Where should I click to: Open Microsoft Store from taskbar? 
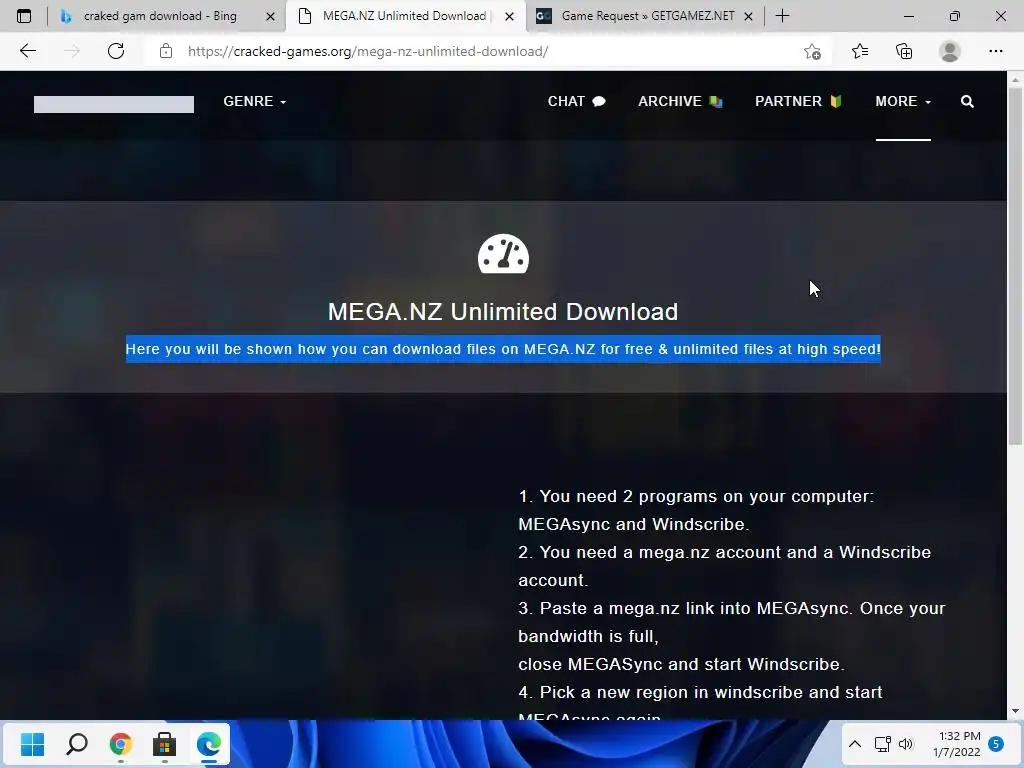coord(165,744)
